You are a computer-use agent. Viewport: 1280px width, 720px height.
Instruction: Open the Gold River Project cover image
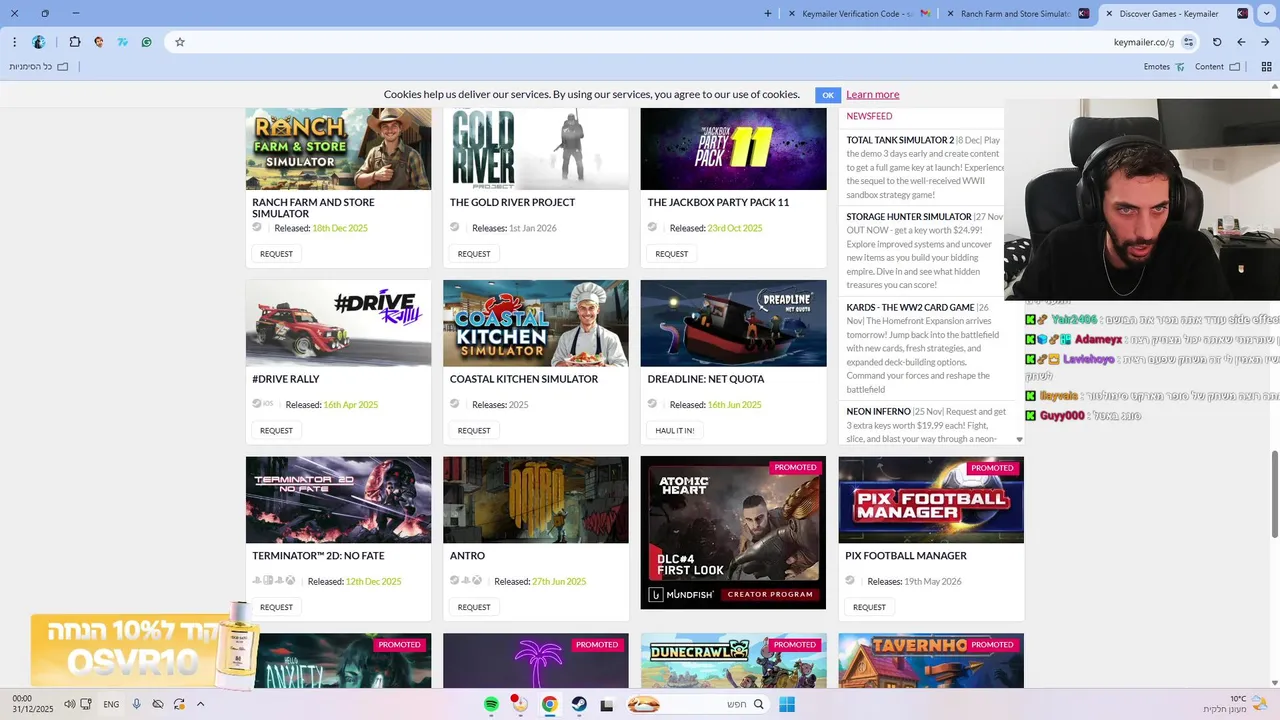536,149
